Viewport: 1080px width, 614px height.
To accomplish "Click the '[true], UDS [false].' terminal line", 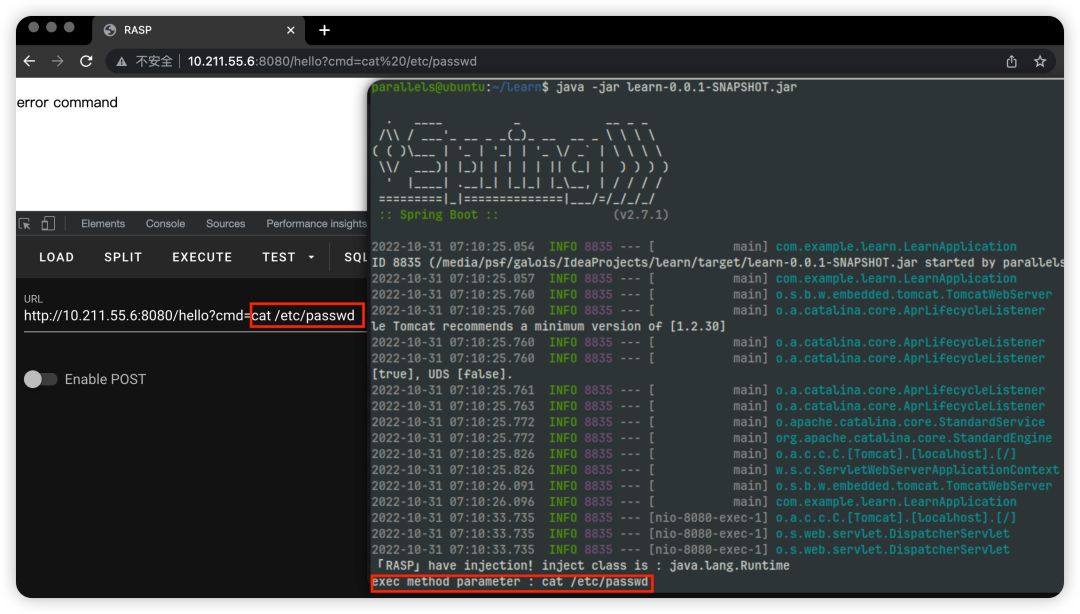I will click(442, 374).
